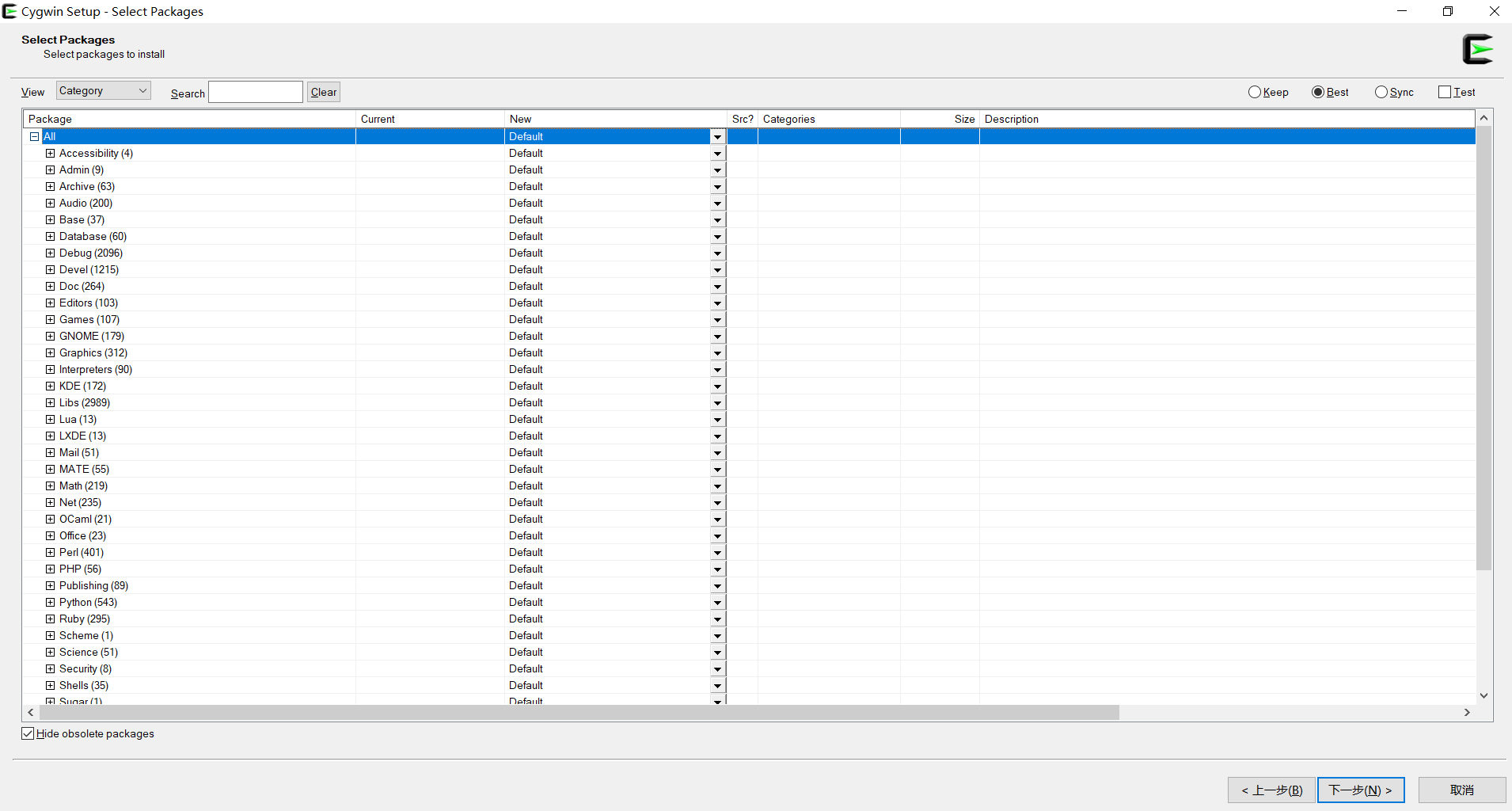Open the Default dropdown for Perl row

pos(717,553)
